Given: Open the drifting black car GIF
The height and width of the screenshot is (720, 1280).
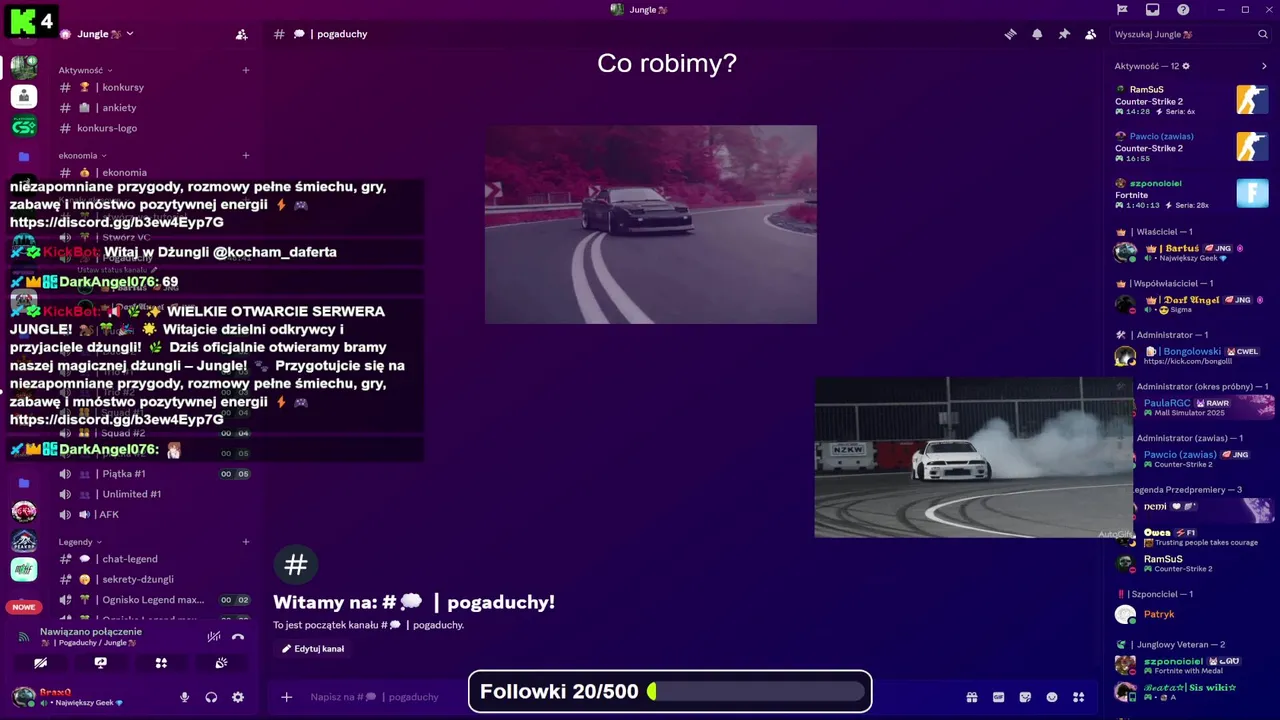Looking at the screenshot, I should (x=651, y=225).
